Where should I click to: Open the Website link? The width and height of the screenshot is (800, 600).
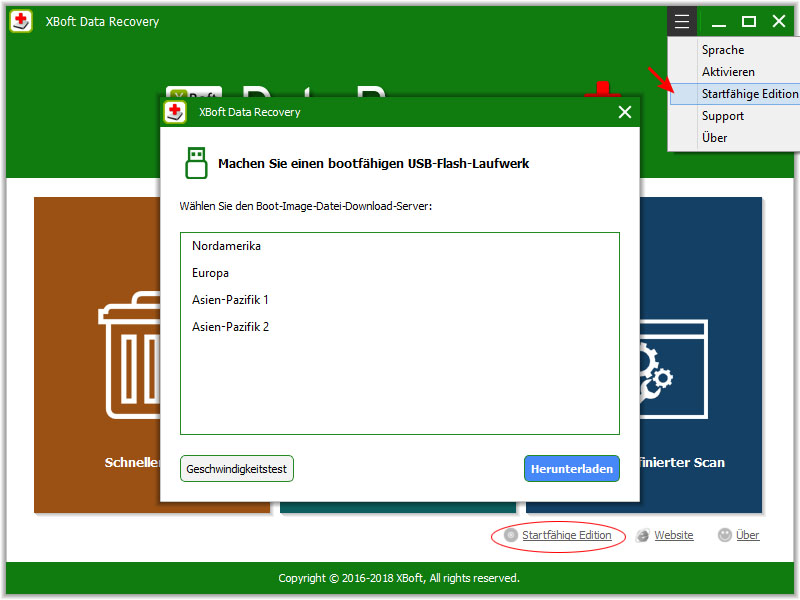tap(673, 535)
